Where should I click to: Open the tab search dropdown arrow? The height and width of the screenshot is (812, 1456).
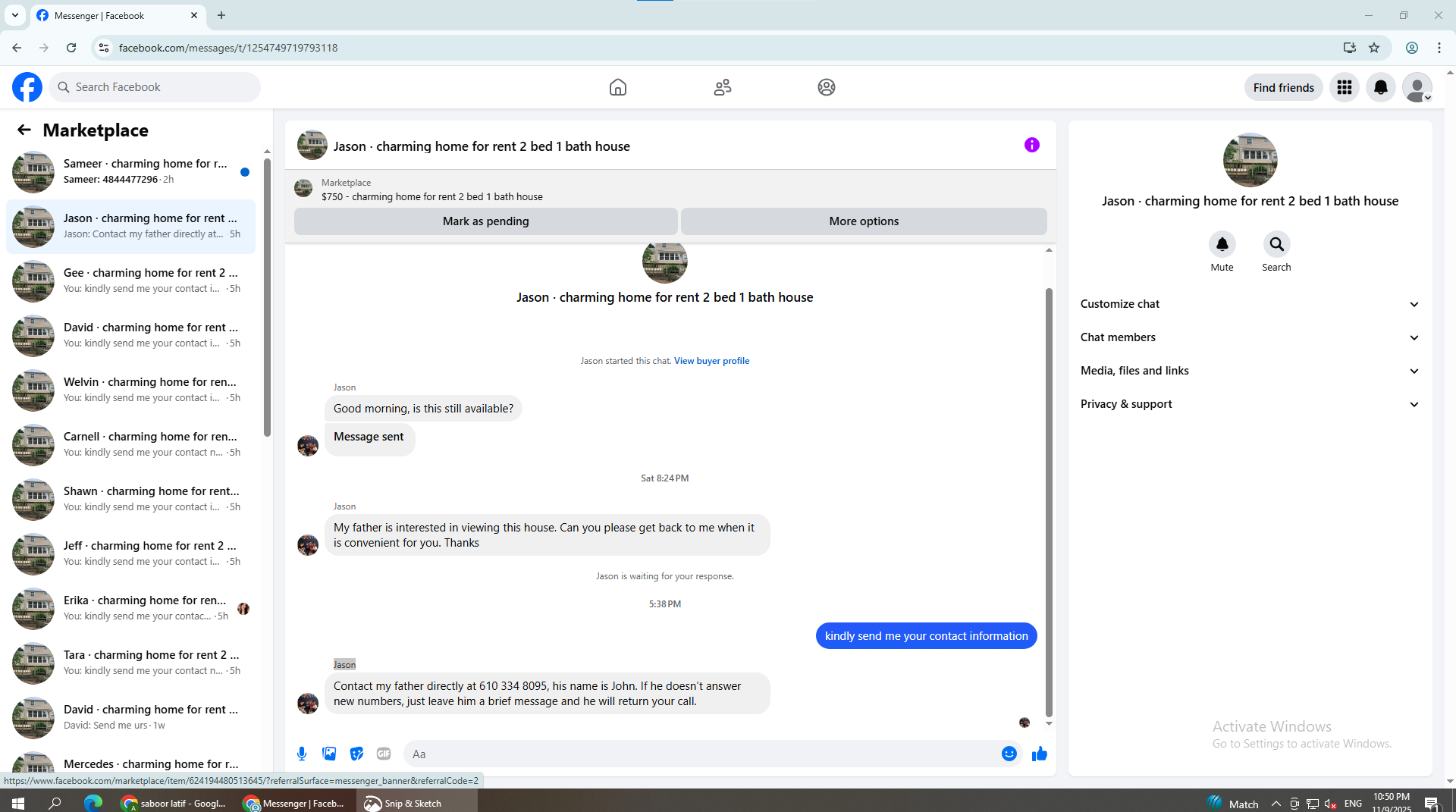point(15,15)
